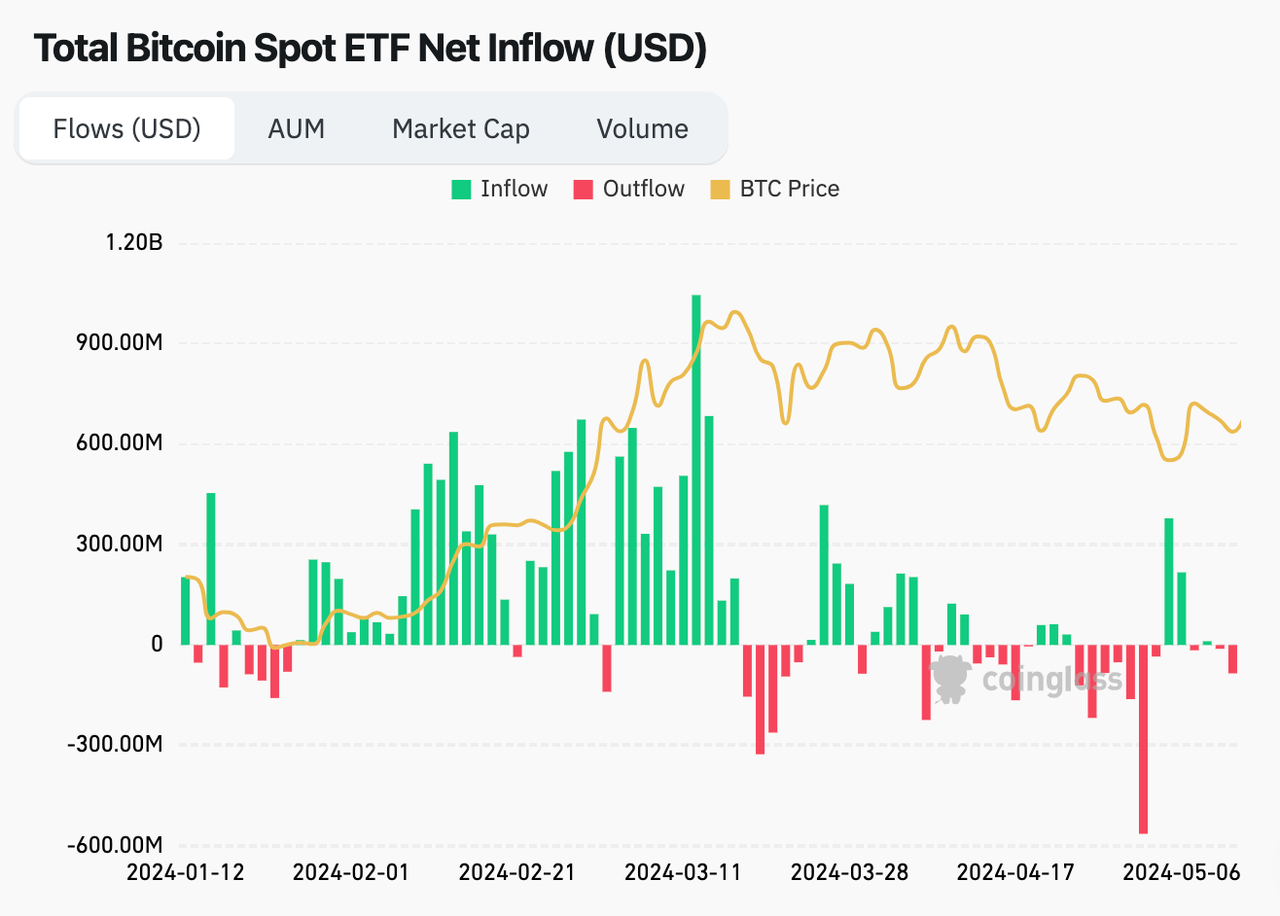Viewport: 1280px width, 916px height.
Task: Switch to the Flows (USD) tab
Action: pyautogui.click(x=127, y=129)
